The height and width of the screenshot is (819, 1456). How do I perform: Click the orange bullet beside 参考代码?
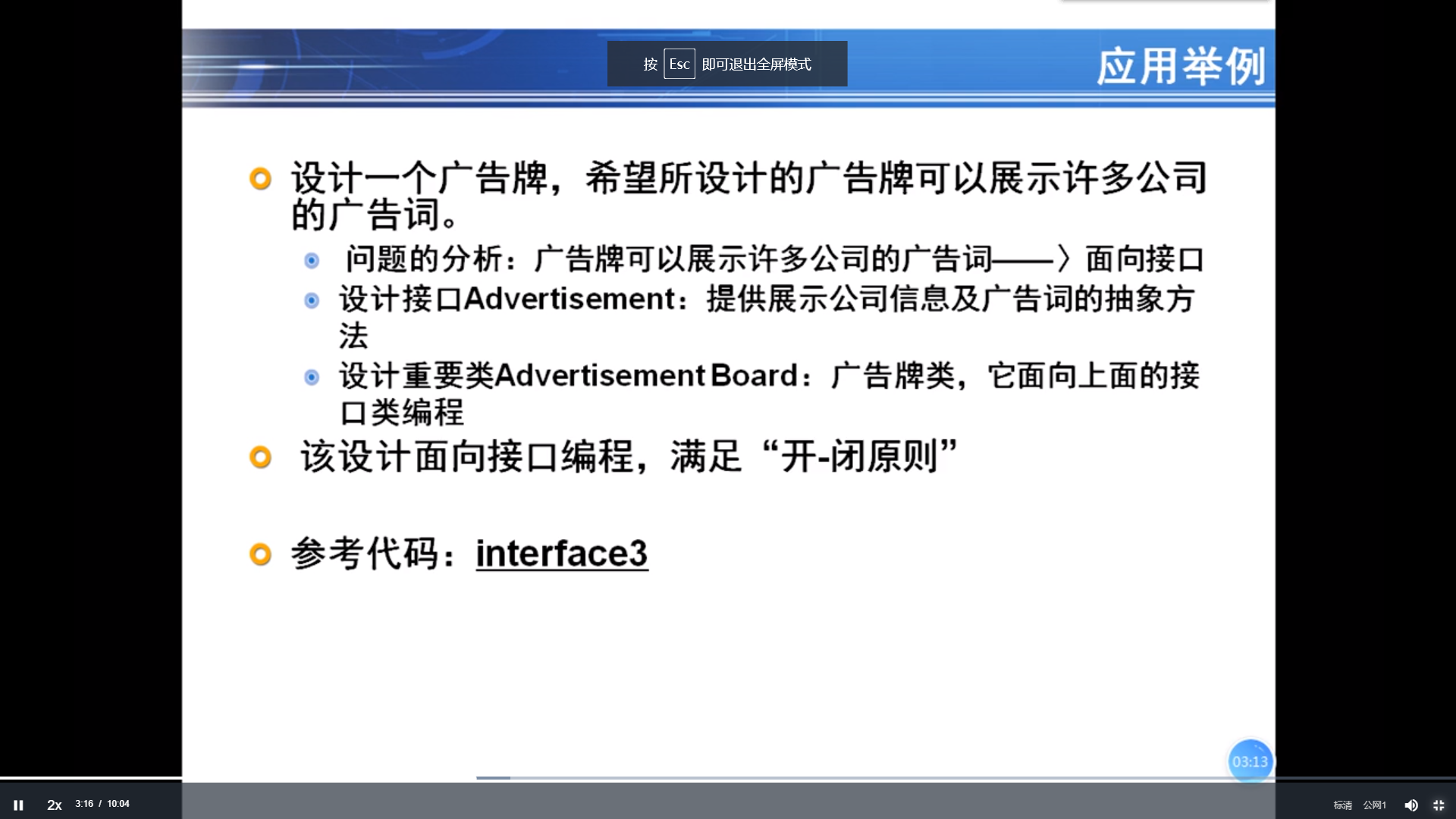(260, 554)
